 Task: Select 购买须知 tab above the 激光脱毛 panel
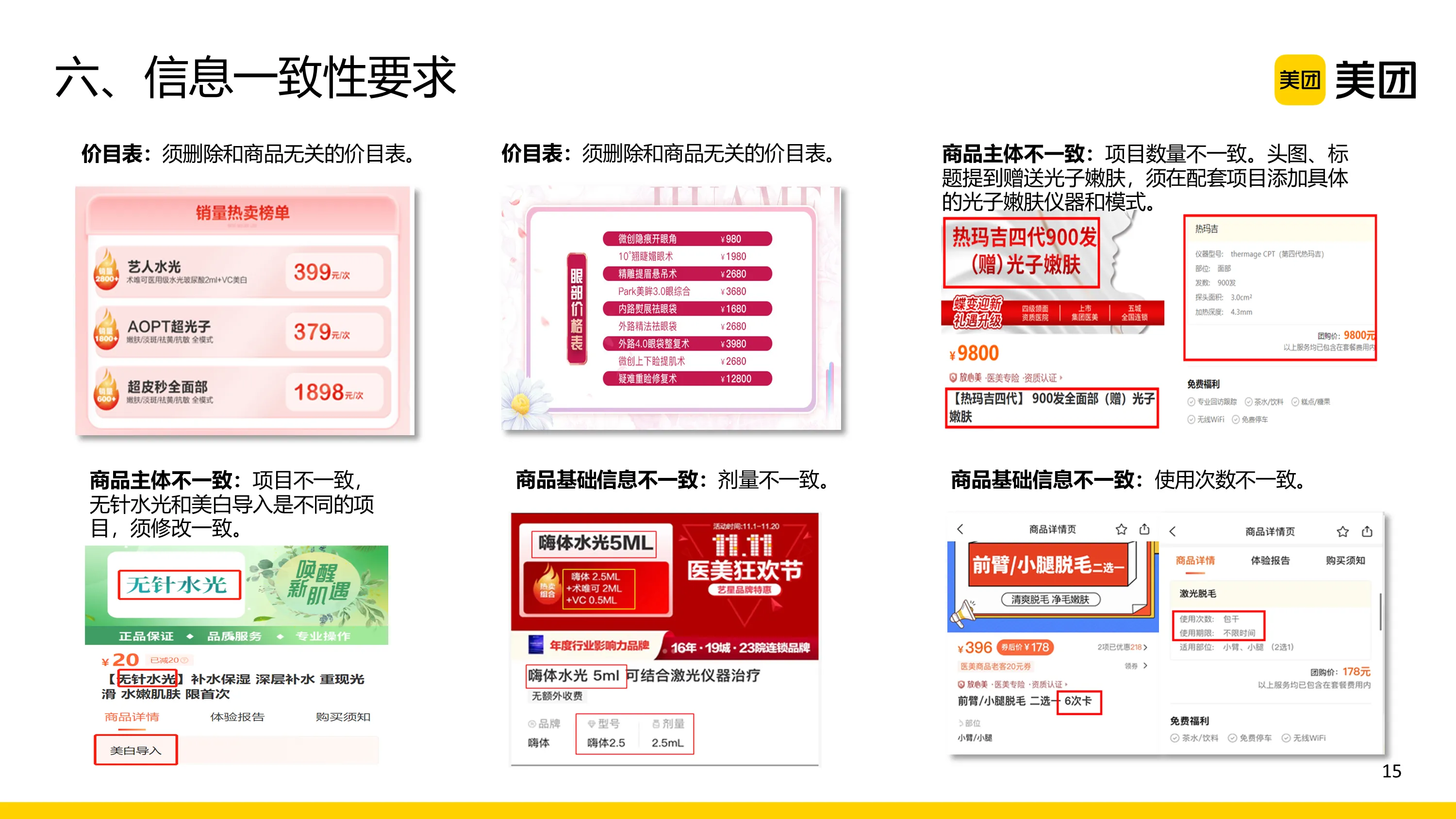pyautogui.click(x=1346, y=561)
